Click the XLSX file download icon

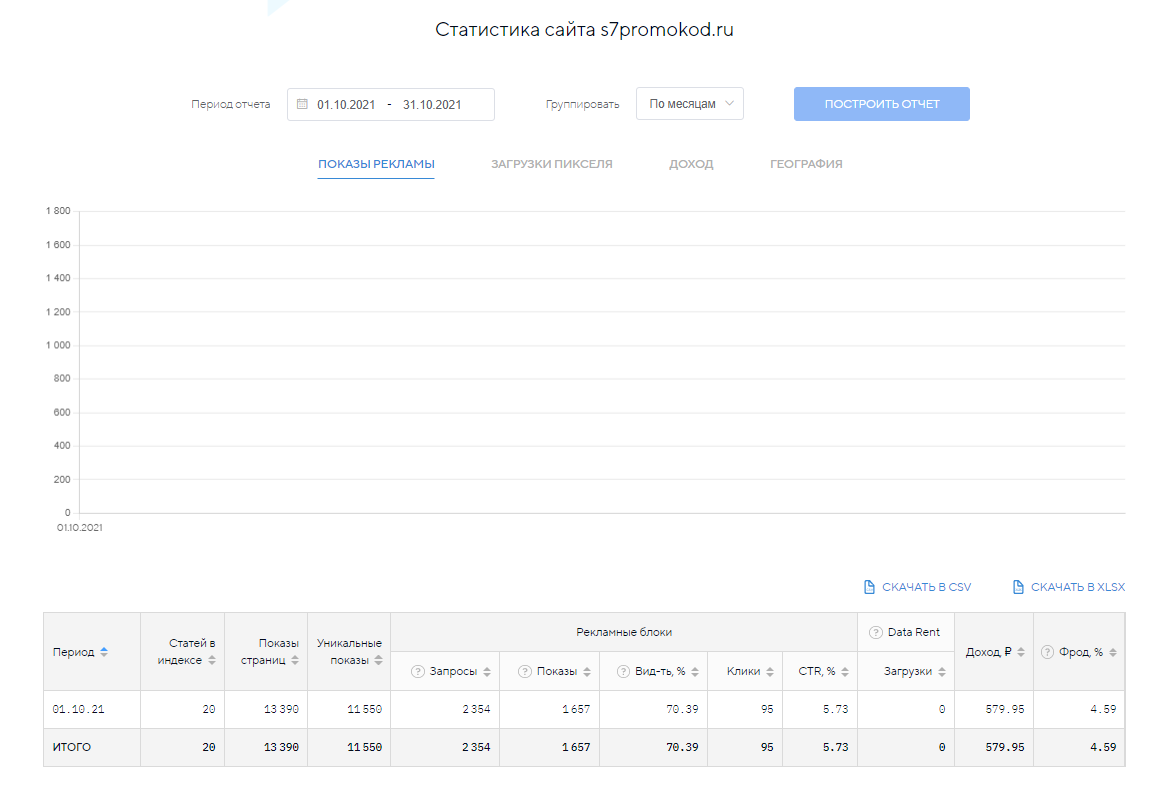tap(1018, 587)
